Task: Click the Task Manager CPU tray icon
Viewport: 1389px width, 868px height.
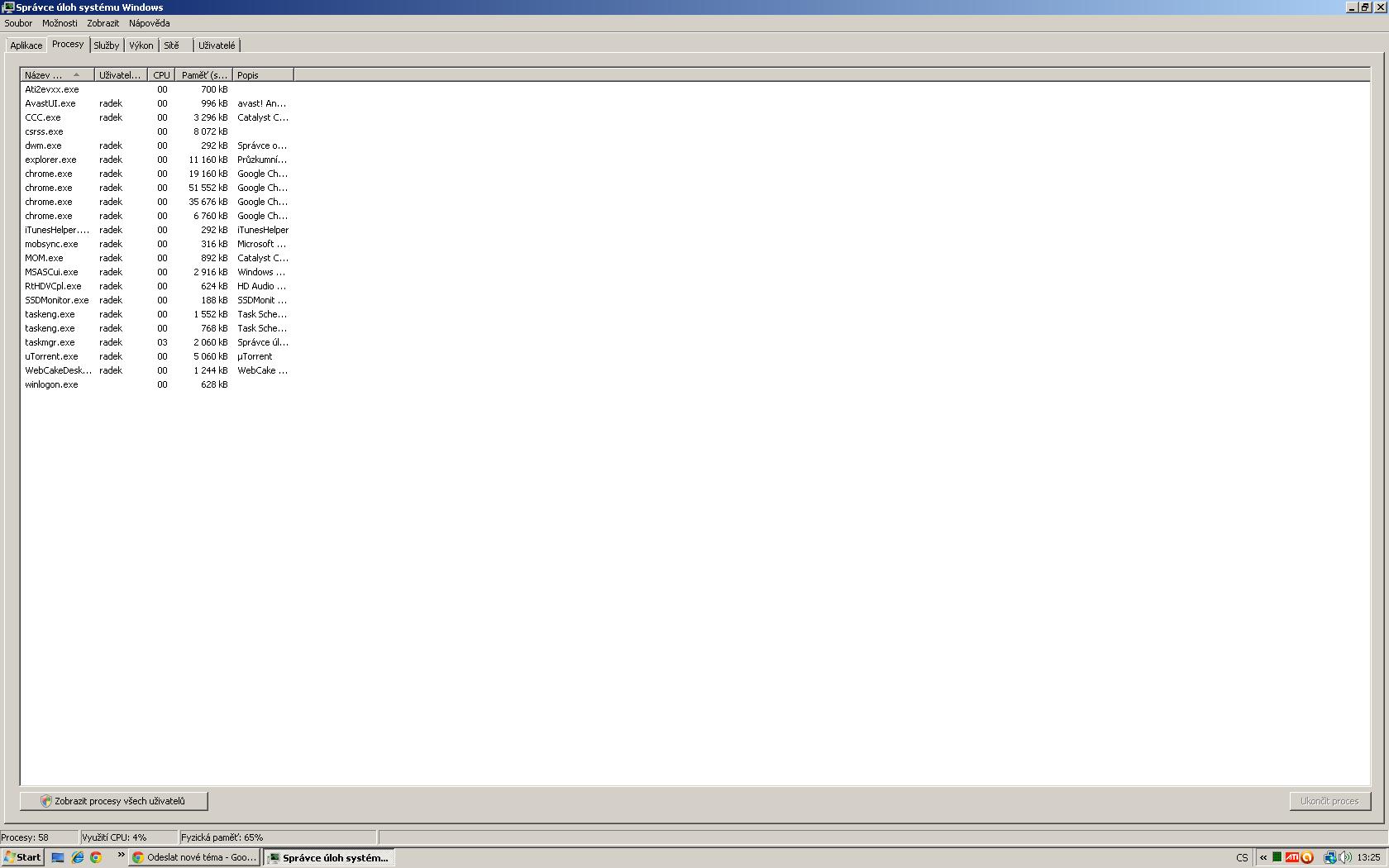Action: click(x=1277, y=857)
